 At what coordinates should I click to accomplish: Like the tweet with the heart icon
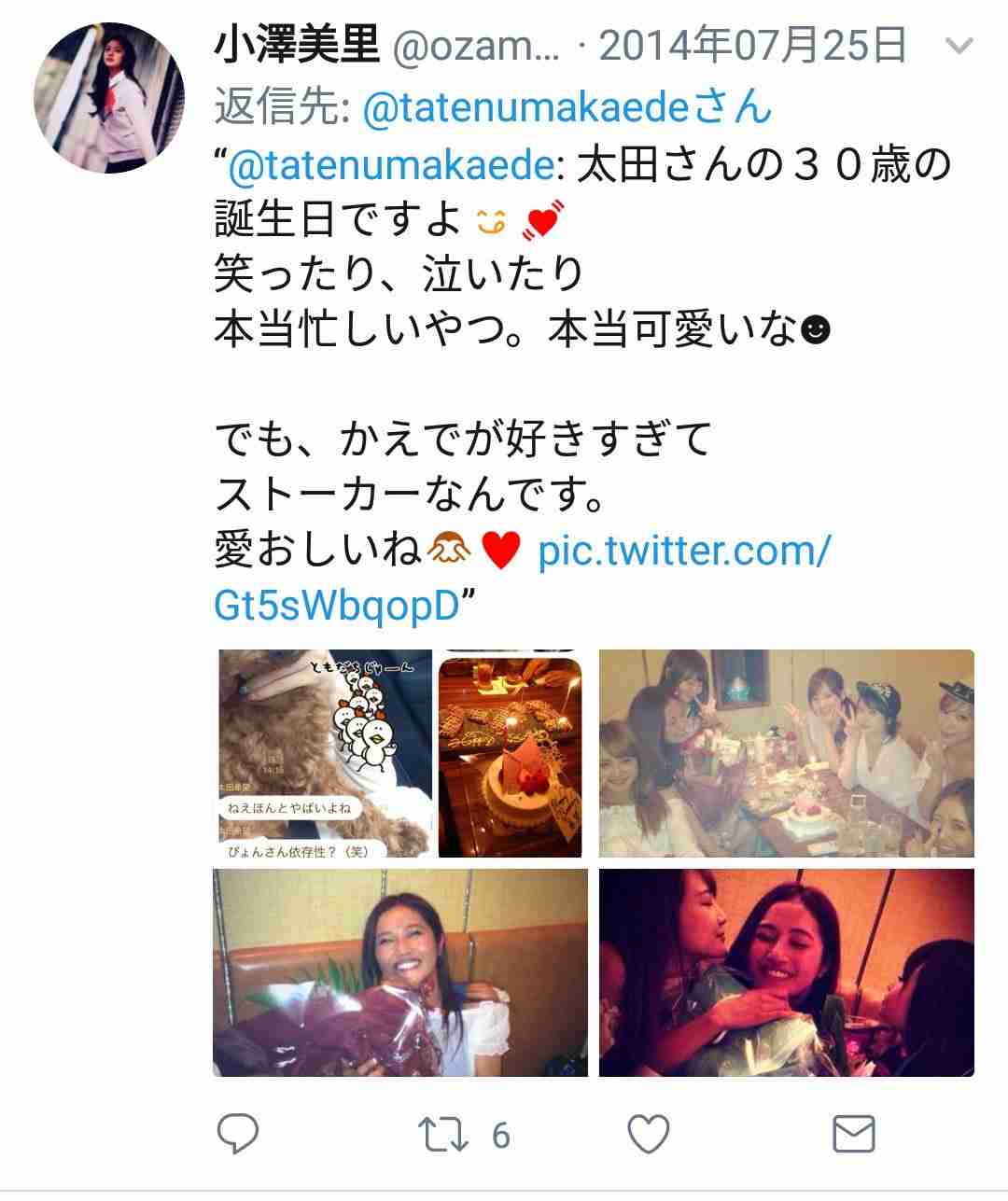pos(648,1135)
